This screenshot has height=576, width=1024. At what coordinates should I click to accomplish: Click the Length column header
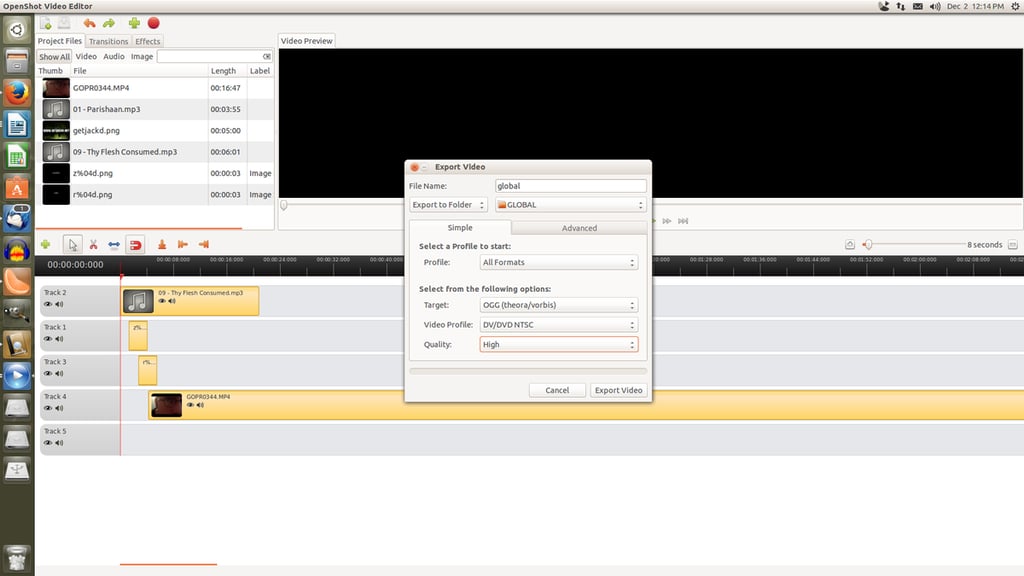click(x=227, y=71)
